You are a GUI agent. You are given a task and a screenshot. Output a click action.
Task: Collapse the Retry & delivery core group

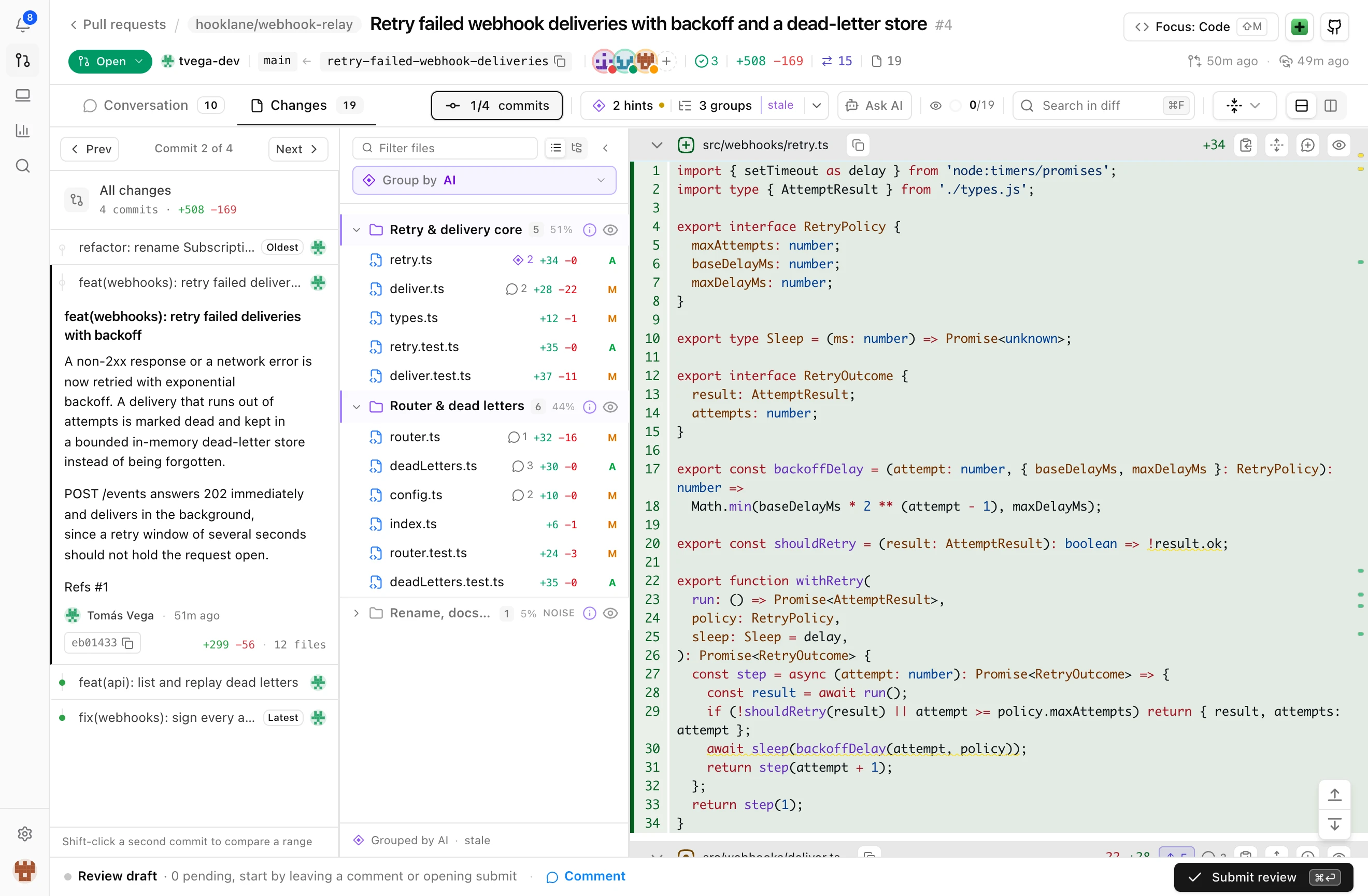[x=357, y=230]
